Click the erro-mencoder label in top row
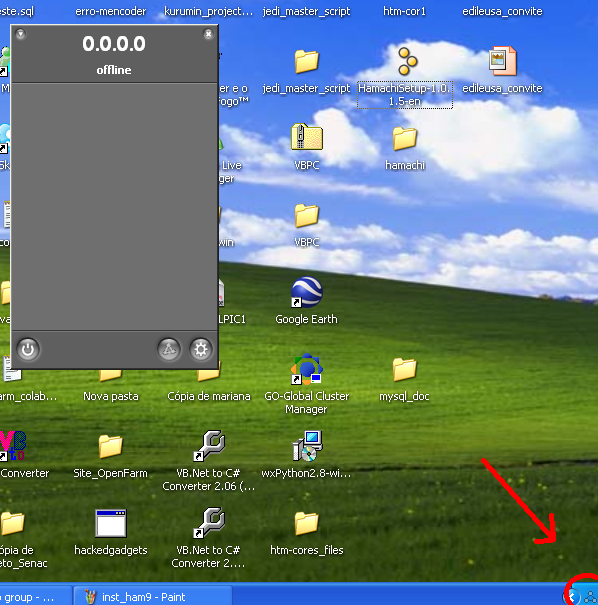Image resolution: width=598 pixels, height=605 pixels. [111, 11]
